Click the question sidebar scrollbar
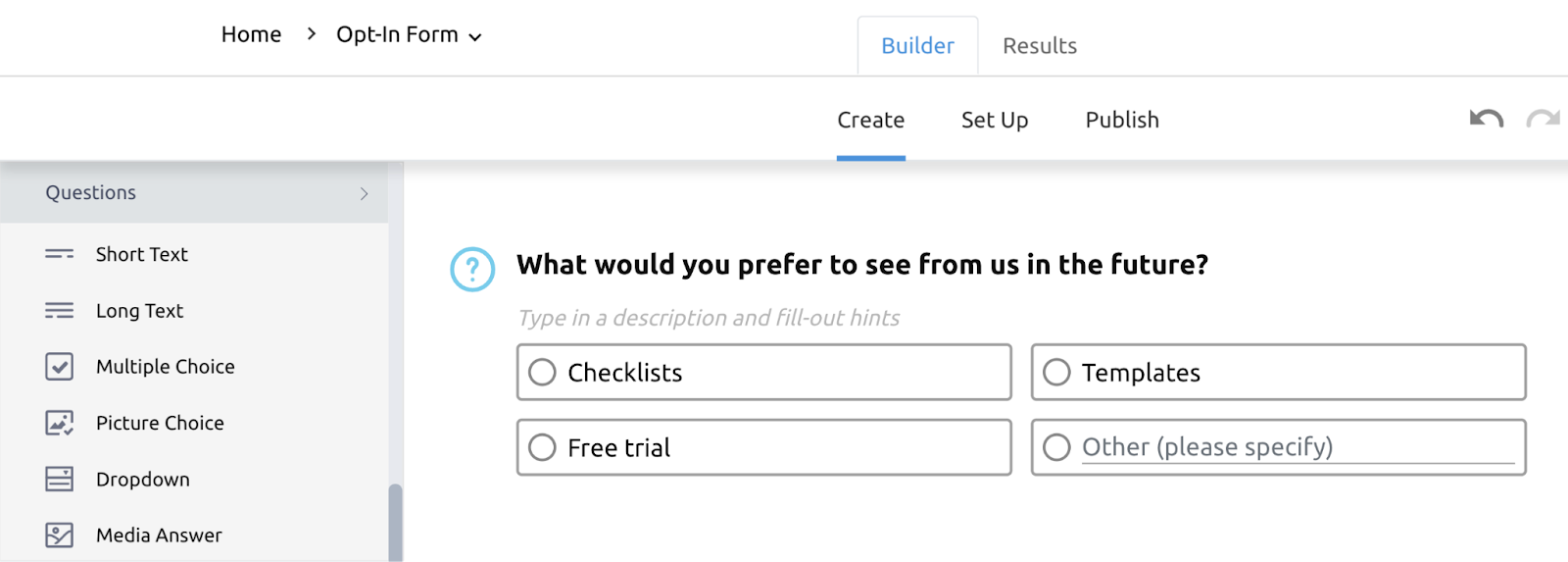 coord(395,522)
